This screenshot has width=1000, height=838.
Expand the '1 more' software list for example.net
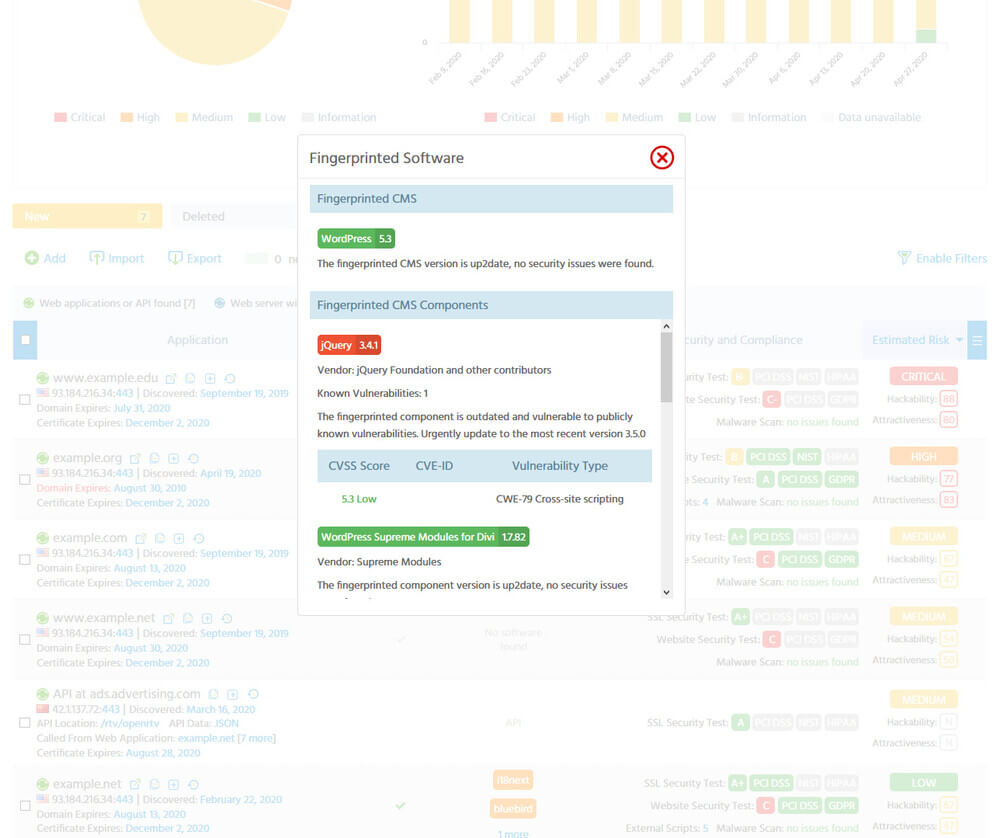pos(513,833)
